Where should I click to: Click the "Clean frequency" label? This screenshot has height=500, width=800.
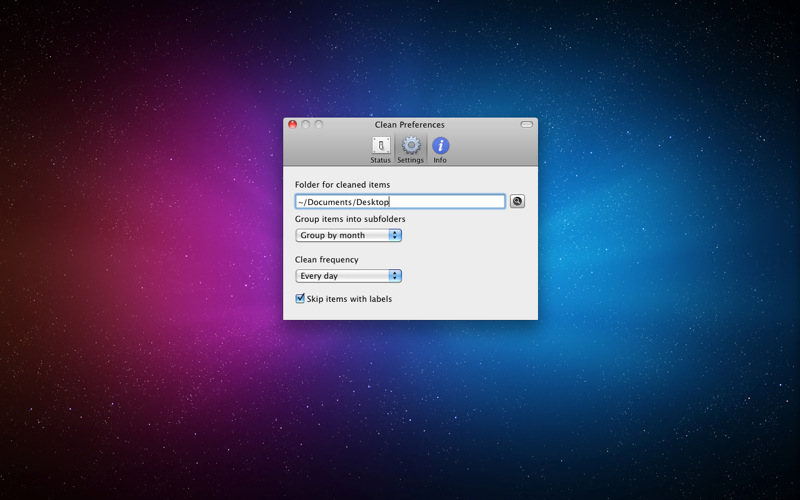(326, 260)
